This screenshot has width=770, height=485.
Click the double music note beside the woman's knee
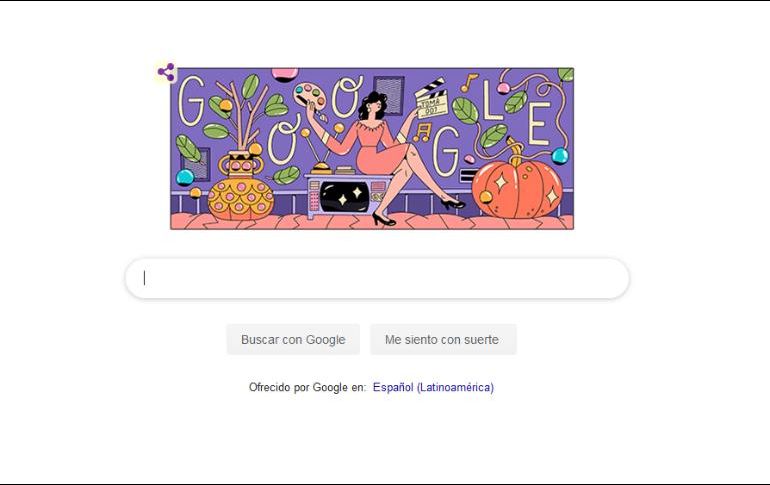coord(422,133)
